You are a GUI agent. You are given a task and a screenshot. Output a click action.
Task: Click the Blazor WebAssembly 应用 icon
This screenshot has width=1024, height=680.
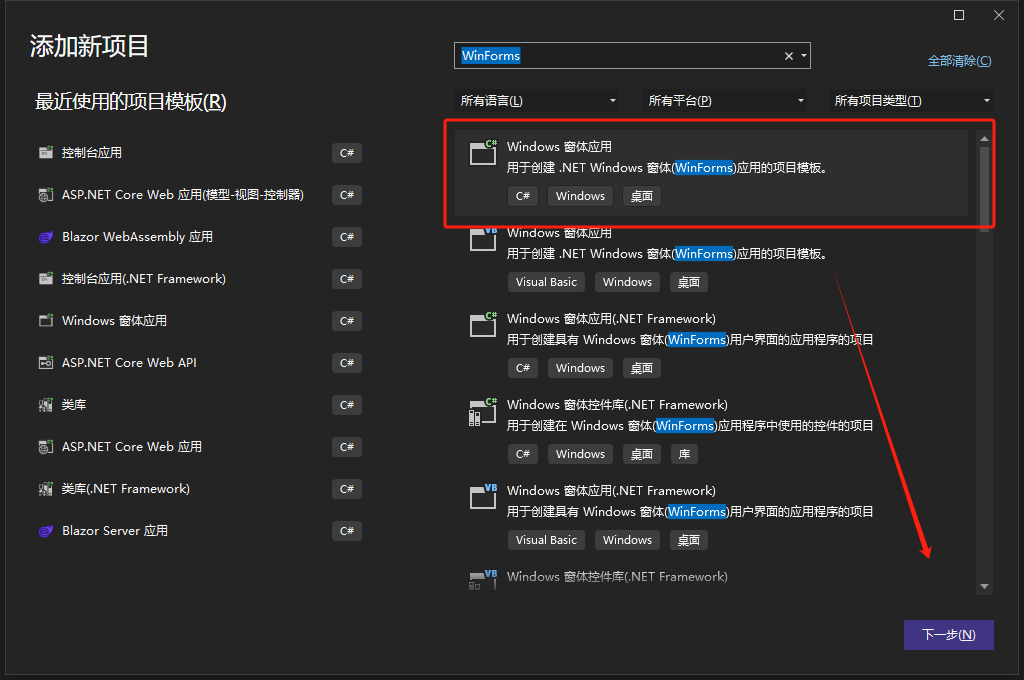pos(46,237)
